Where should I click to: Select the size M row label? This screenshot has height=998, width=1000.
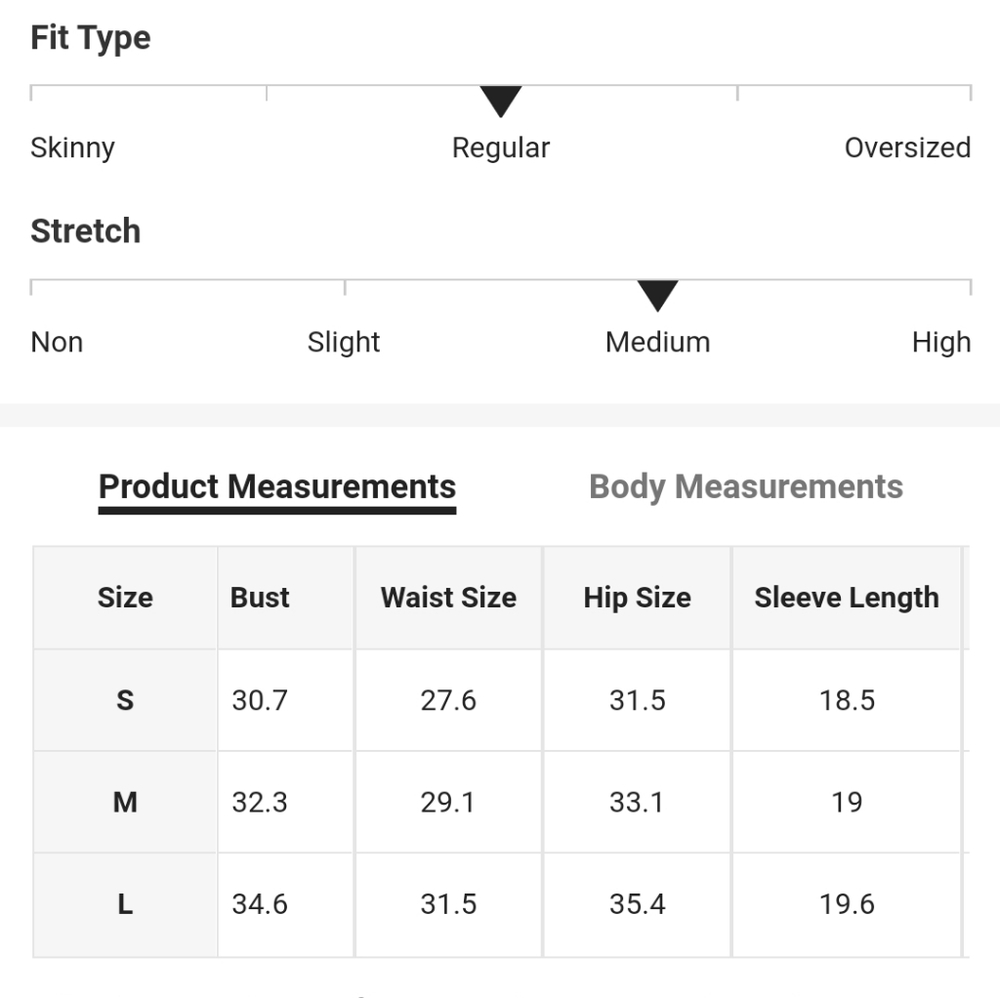(125, 802)
